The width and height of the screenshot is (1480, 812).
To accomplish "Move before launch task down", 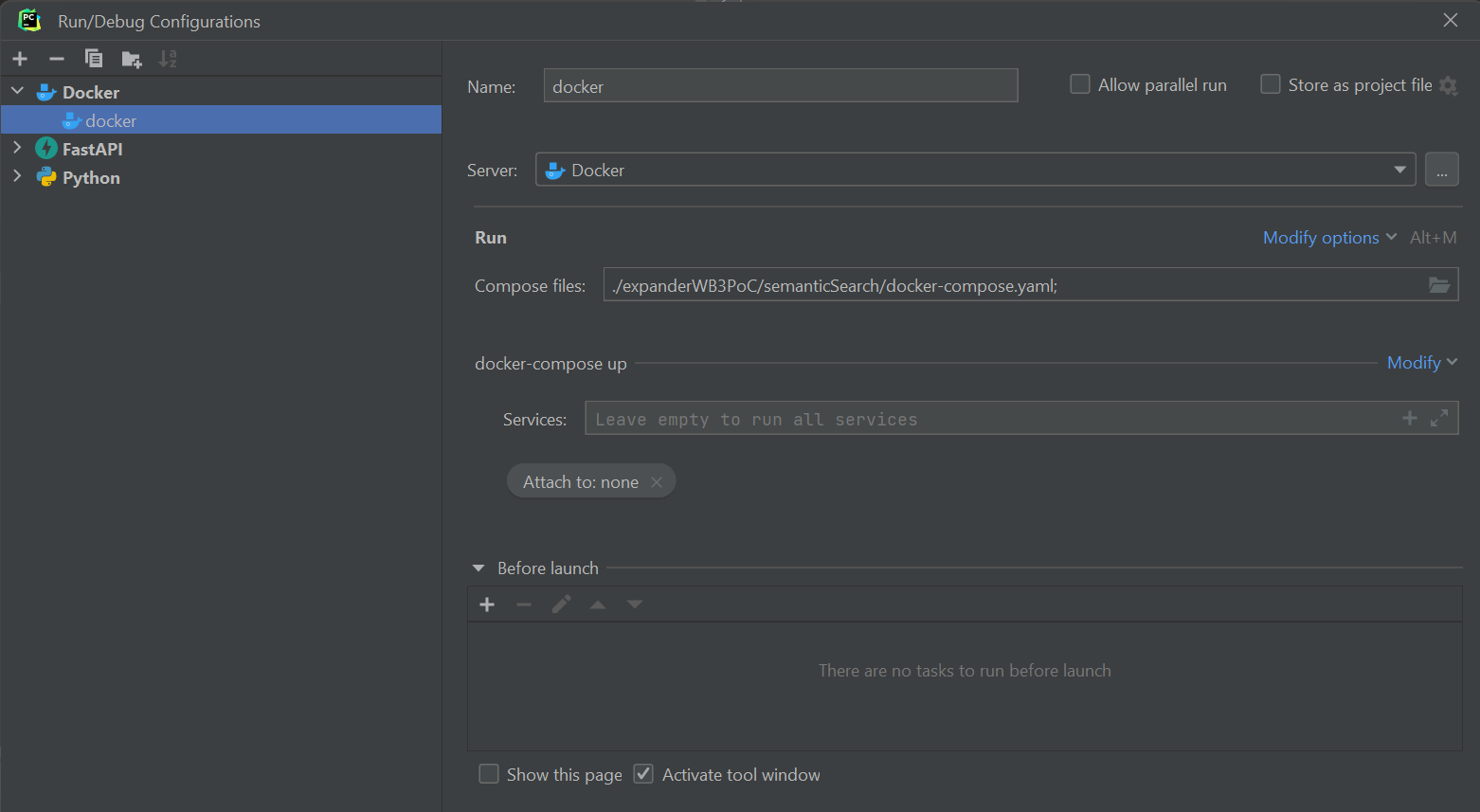I will 635,604.
